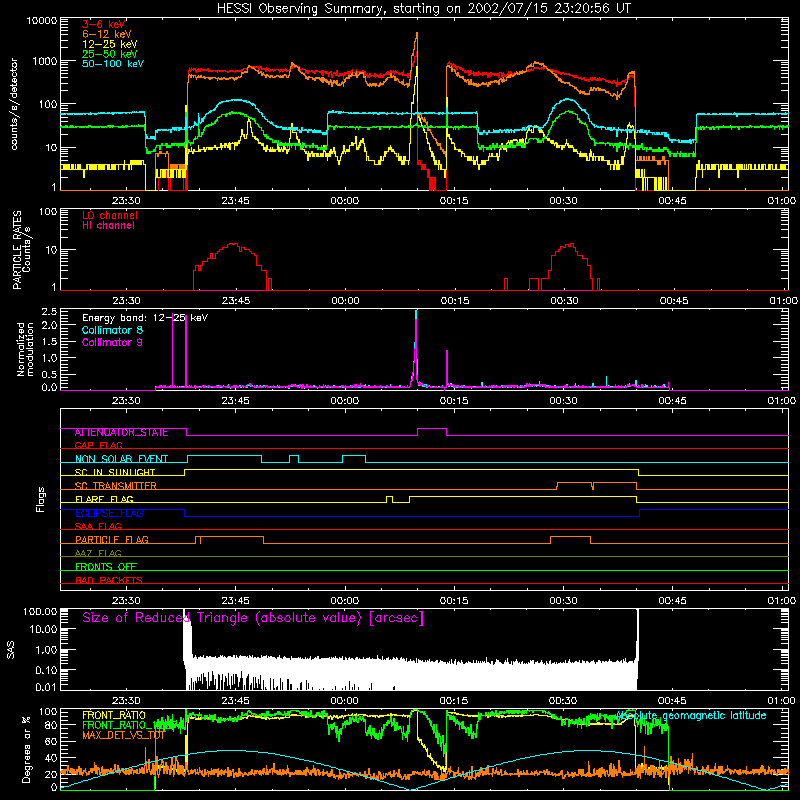This screenshot has height=800, width=800.
Task: Click the BAD_PACKETS flag label
Action: [x=109, y=581]
